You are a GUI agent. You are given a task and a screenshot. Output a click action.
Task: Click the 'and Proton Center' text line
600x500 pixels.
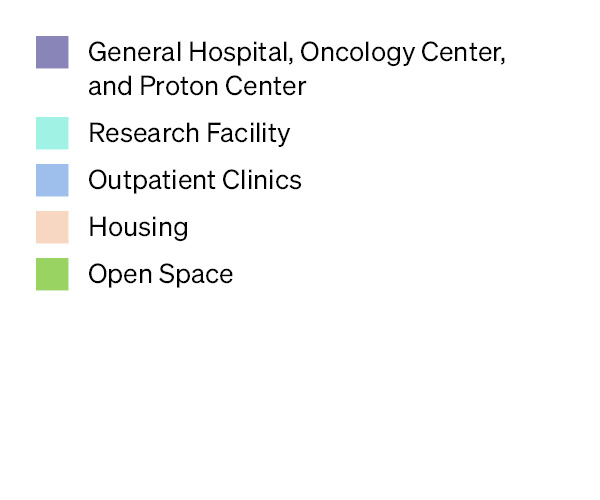point(197,87)
